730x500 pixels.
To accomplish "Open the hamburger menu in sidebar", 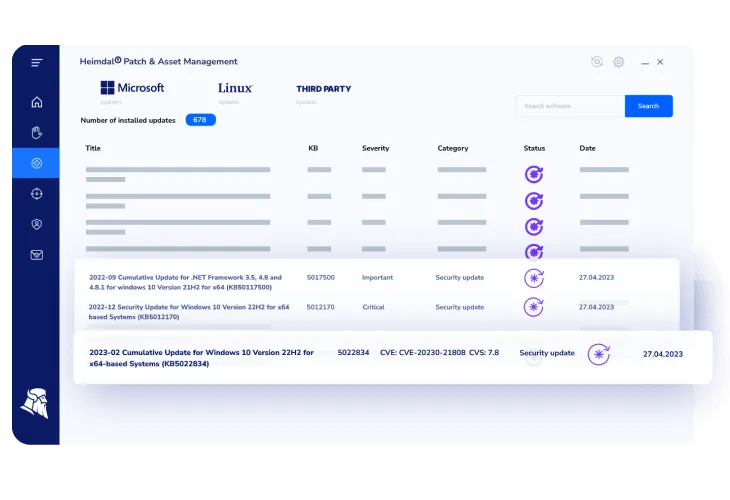I will tap(37, 62).
